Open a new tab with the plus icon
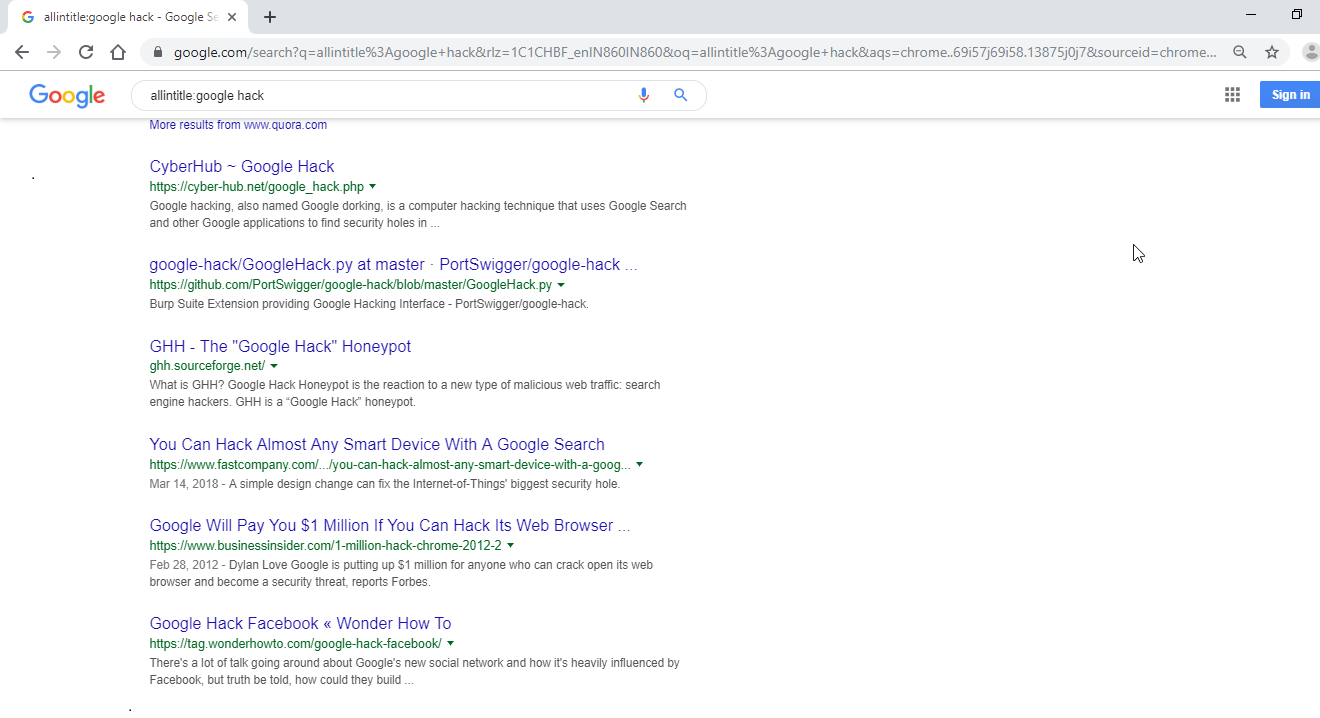This screenshot has height=718, width=1320. pyautogui.click(x=270, y=17)
